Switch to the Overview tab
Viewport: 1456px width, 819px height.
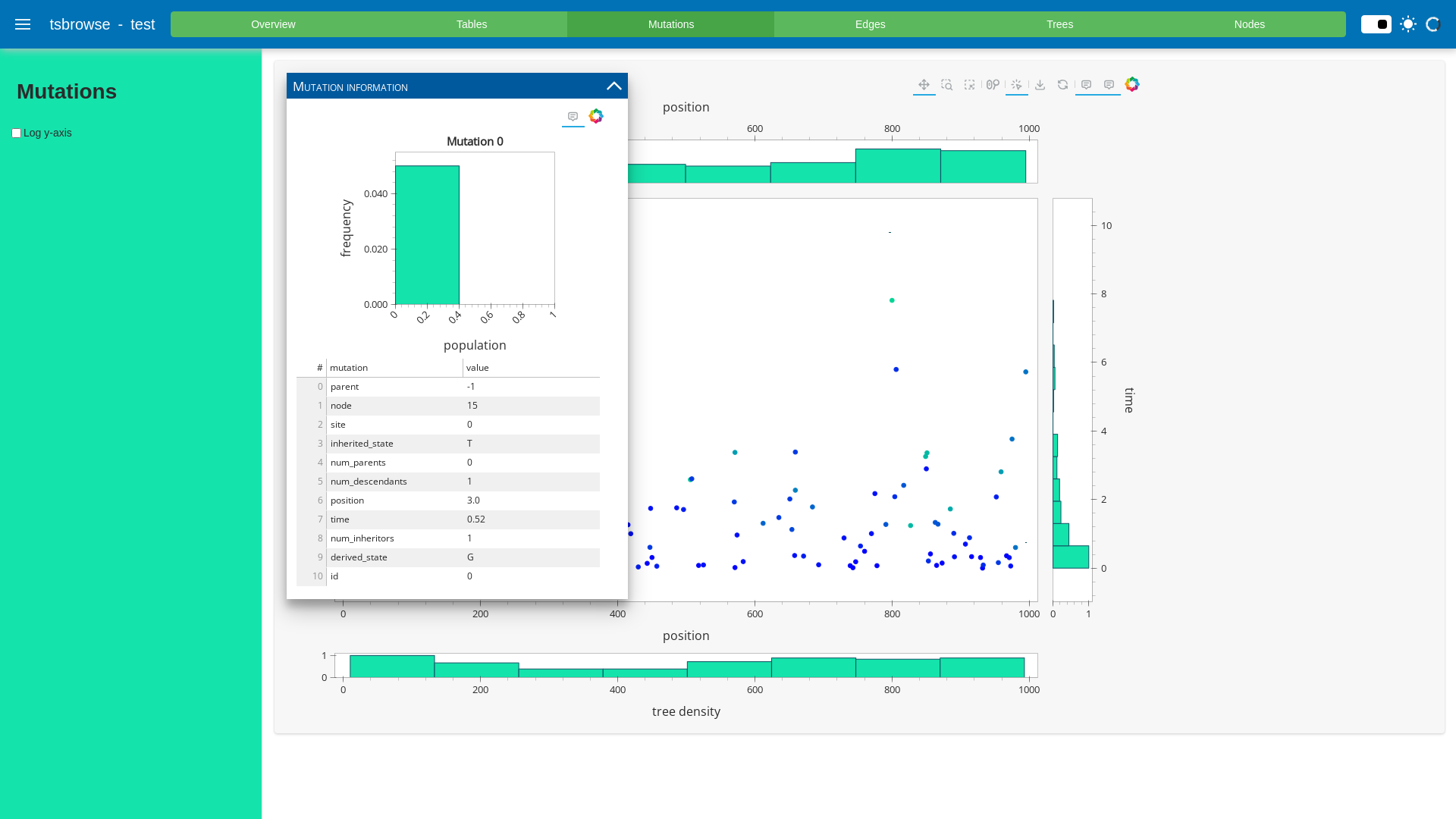click(x=273, y=24)
